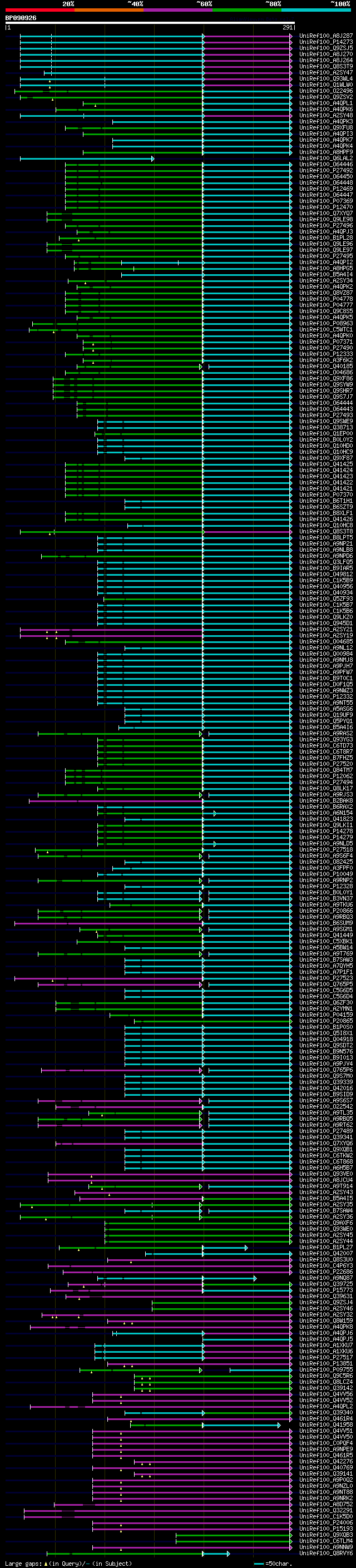
Task: Click label UniRef100_Q41958
Action: [x=326, y=1425]
